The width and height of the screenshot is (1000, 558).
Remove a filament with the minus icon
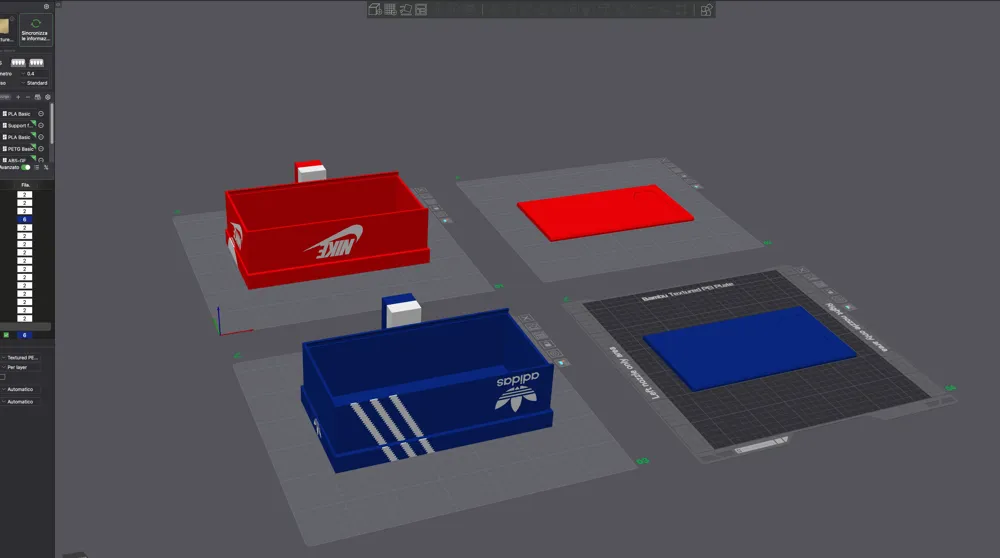pyautogui.click(x=27, y=97)
